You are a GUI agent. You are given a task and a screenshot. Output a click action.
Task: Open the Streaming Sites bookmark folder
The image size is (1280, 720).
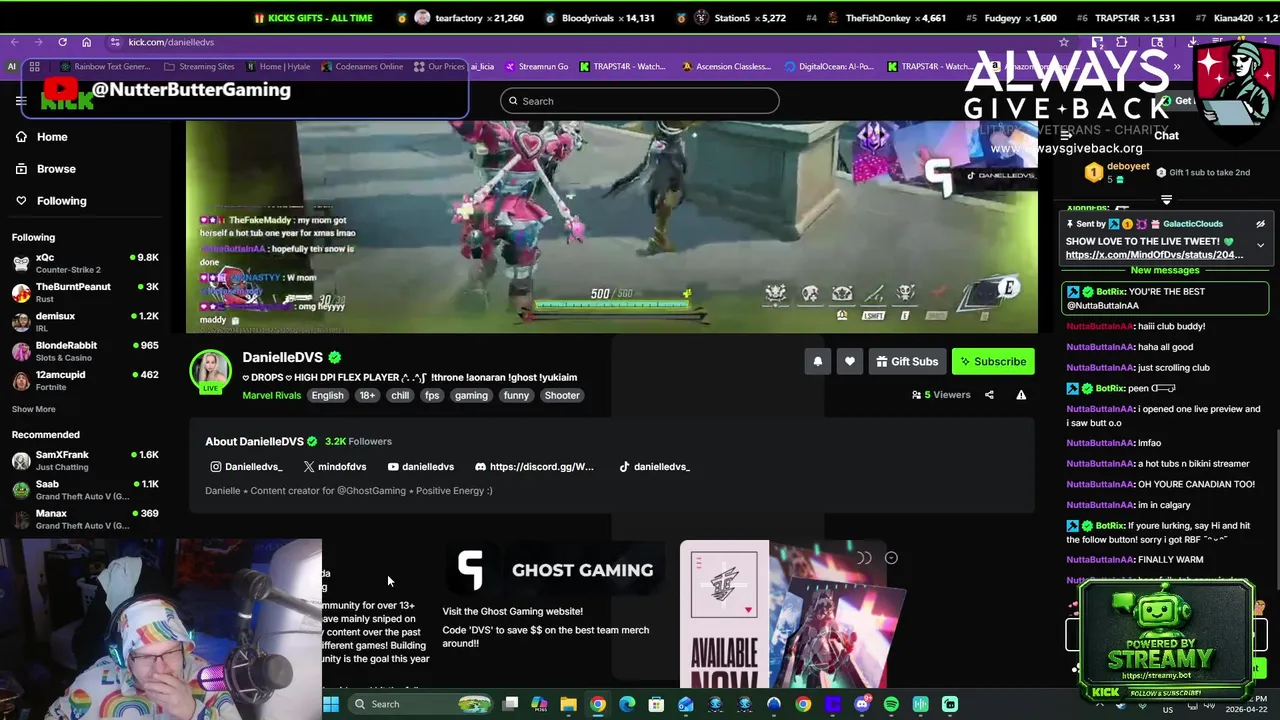(199, 67)
